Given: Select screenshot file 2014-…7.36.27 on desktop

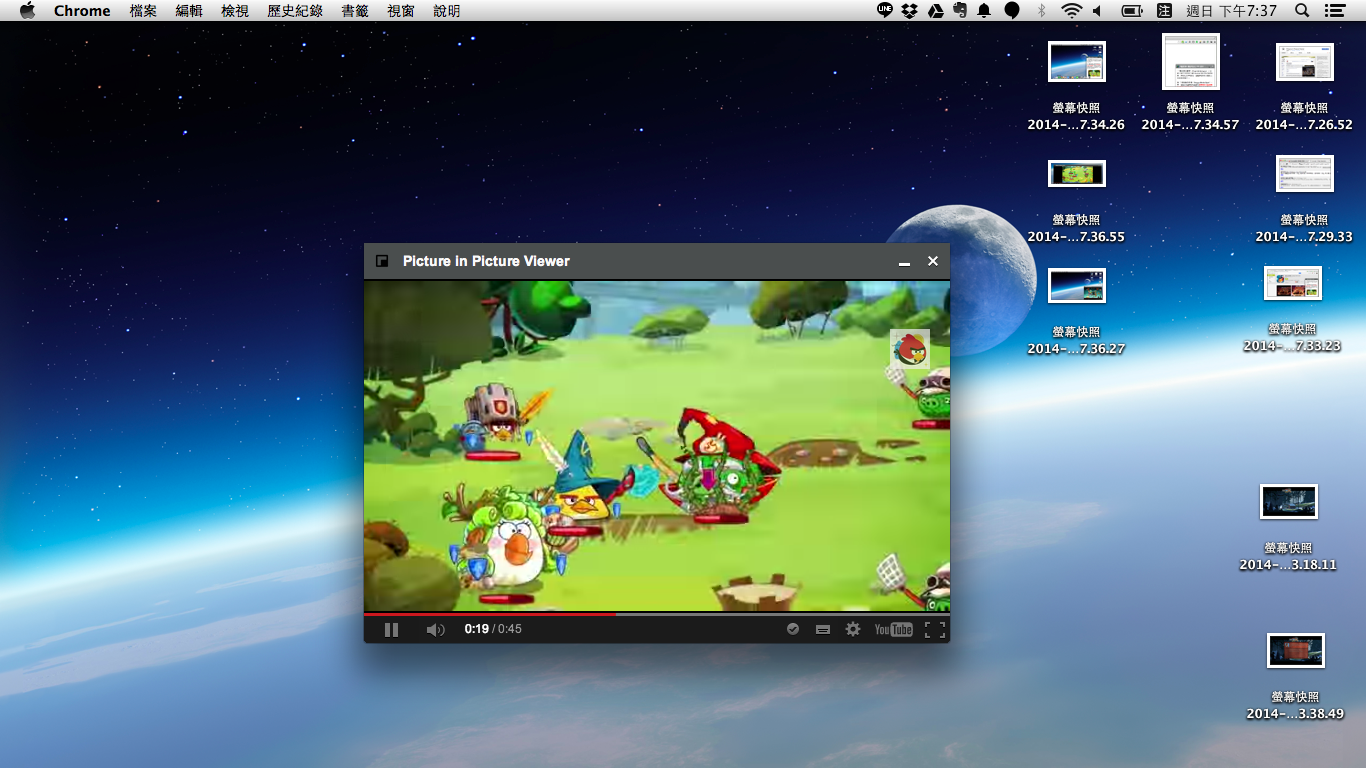Looking at the screenshot, I should click(x=1076, y=312).
